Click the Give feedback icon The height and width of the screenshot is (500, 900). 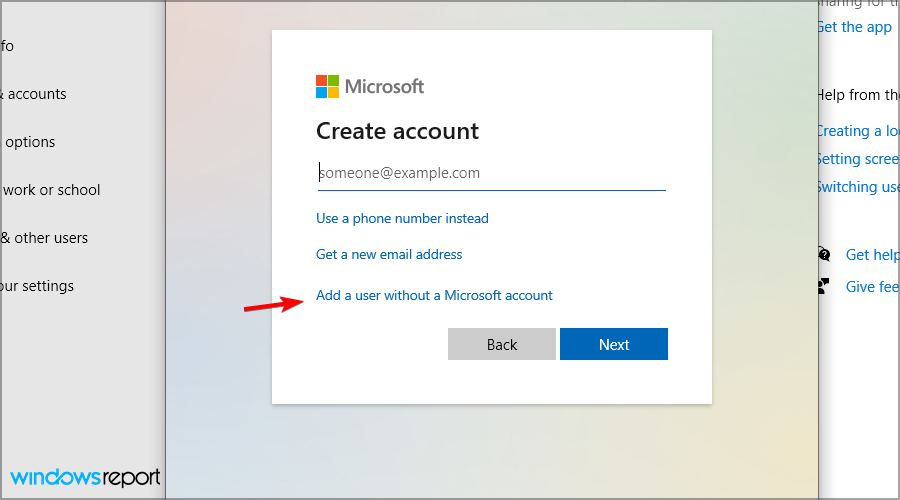(x=824, y=286)
